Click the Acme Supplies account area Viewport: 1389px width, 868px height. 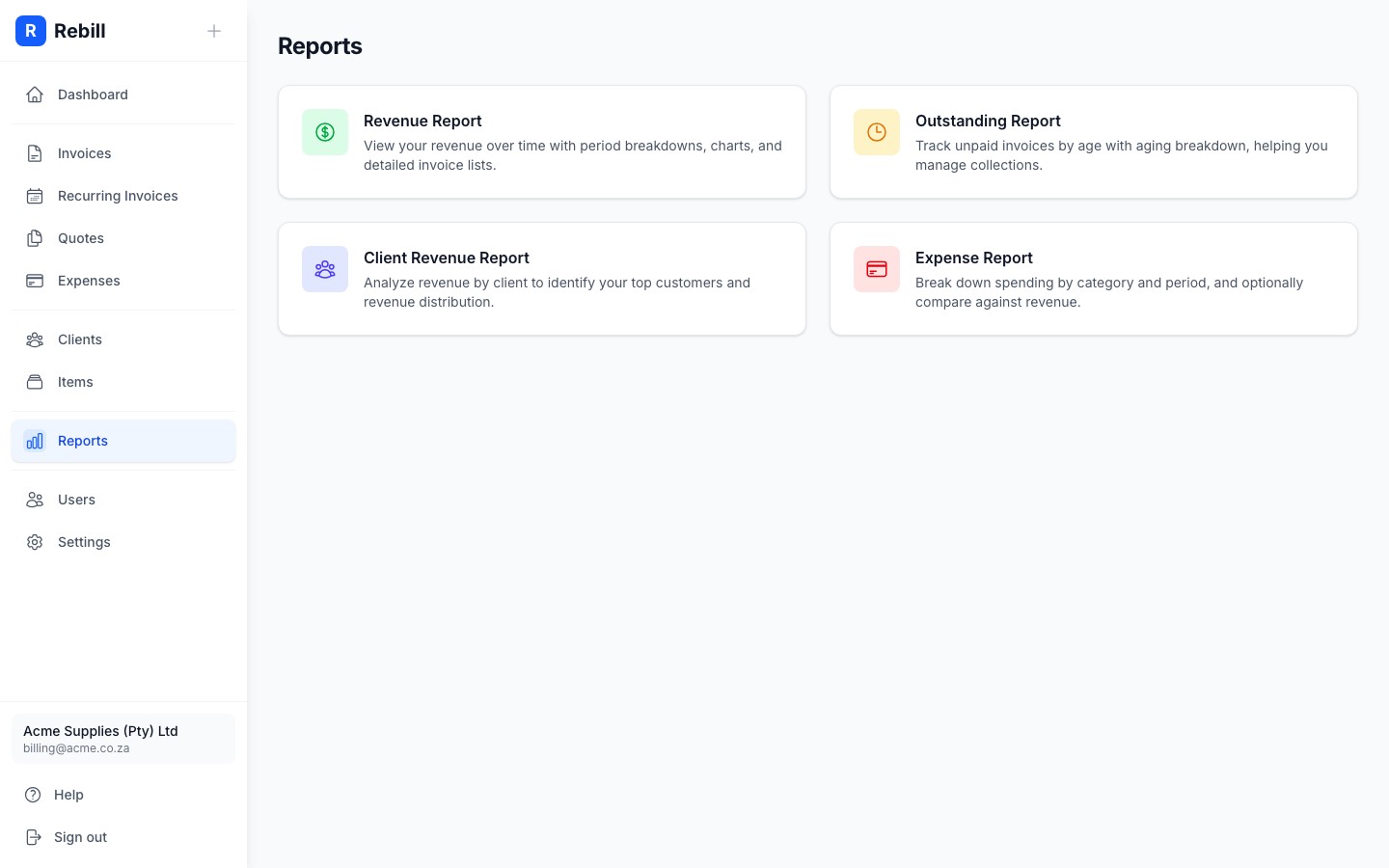[x=123, y=739]
